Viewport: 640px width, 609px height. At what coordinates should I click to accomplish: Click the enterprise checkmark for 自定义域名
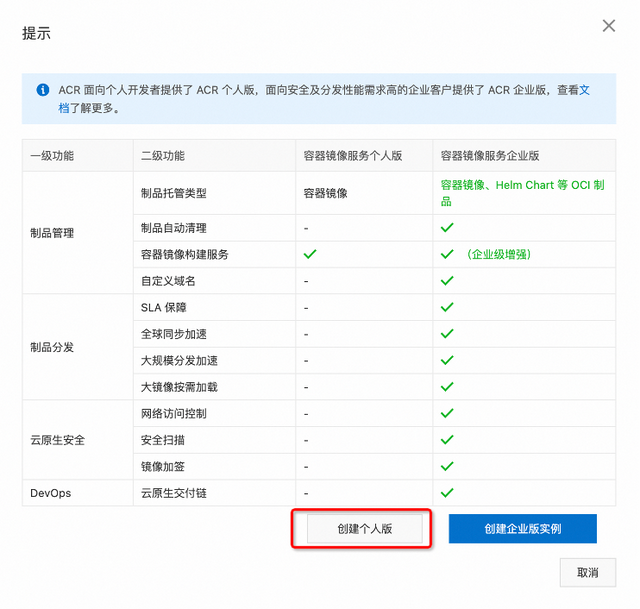[x=447, y=281]
